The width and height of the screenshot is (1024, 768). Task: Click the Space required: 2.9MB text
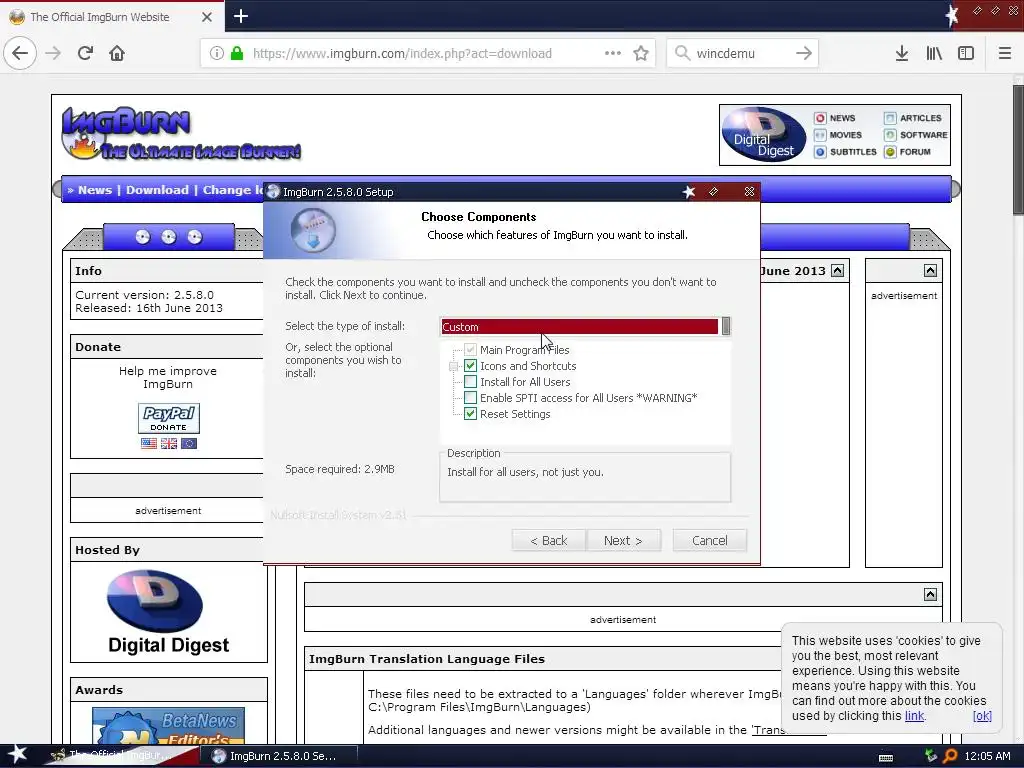click(340, 469)
